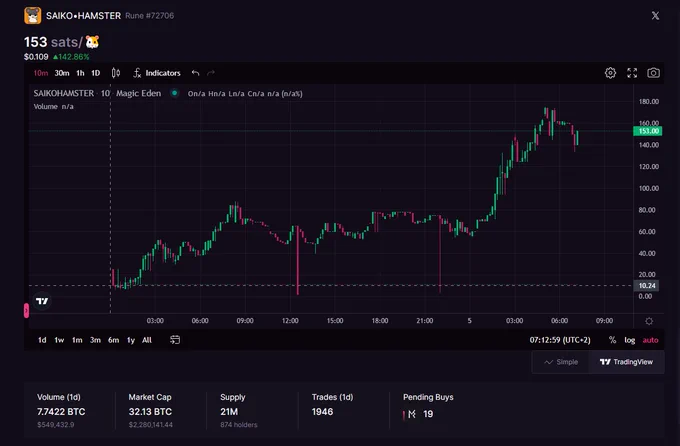Set time range to 1d
This screenshot has width=680, height=446.
(42, 340)
